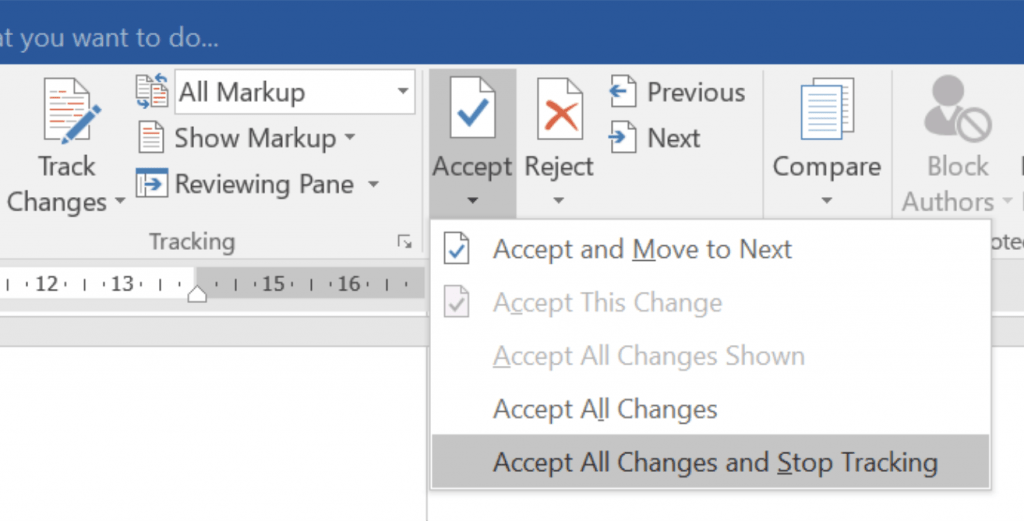Open the Compare dropdown arrow
This screenshot has width=1024, height=521.
[x=826, y=201]
